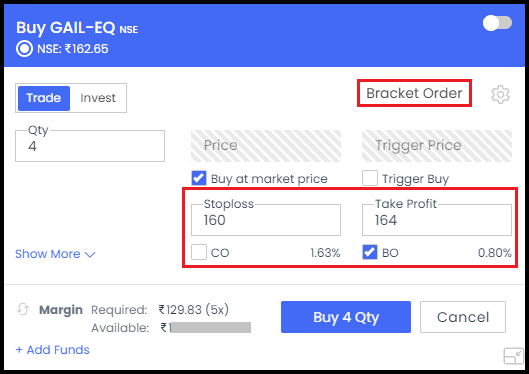Uncheck Buy at market price

(199, 178)
